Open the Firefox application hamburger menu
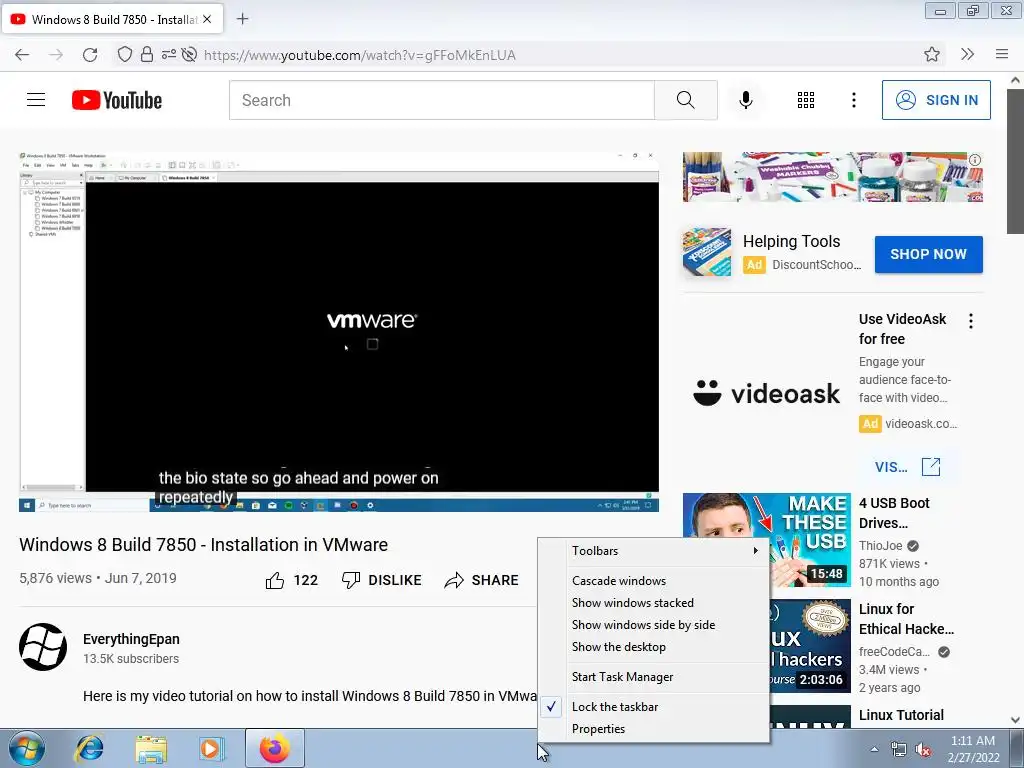 [x=1002, y=54]
